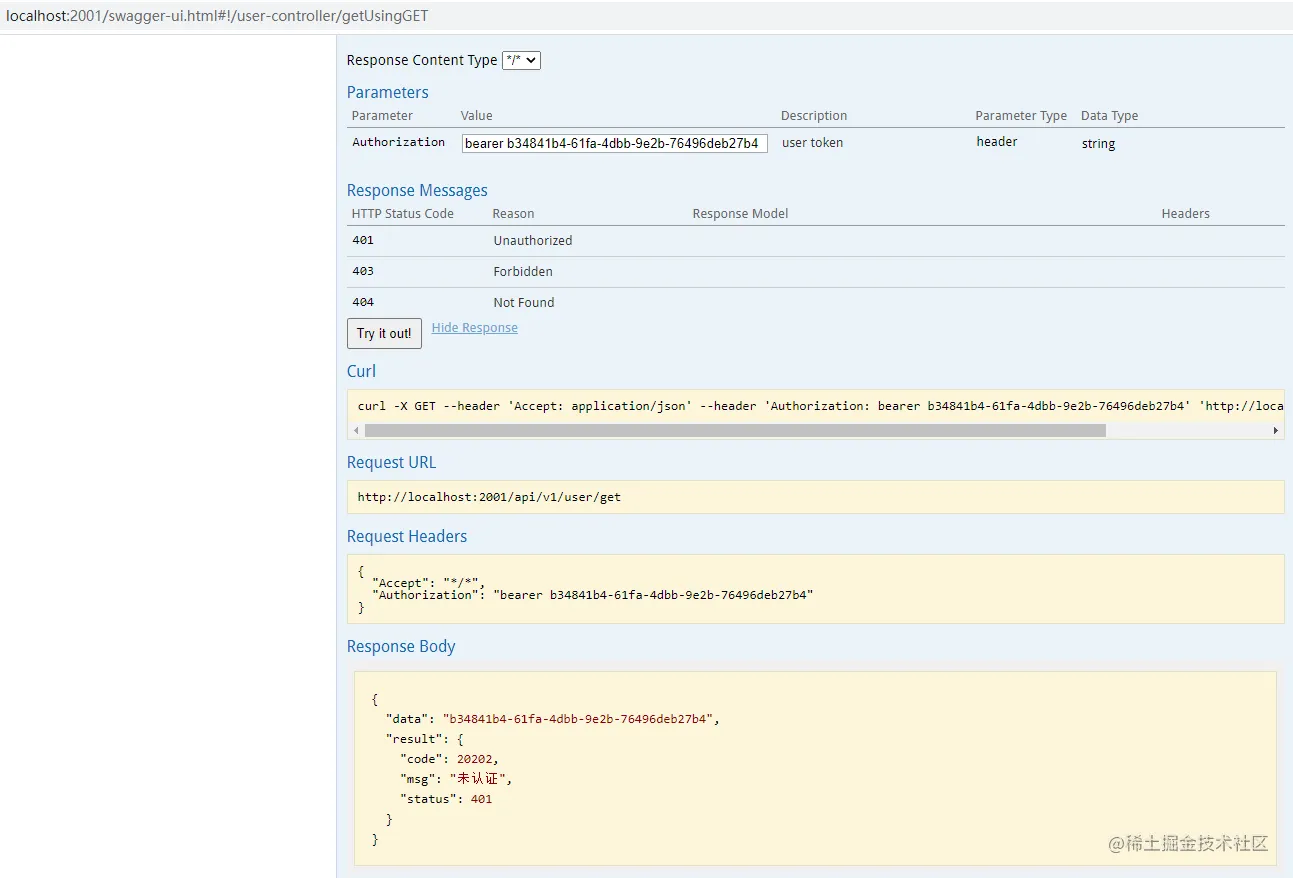Click the user token description
1293x878 pixels.
(812, 143)
